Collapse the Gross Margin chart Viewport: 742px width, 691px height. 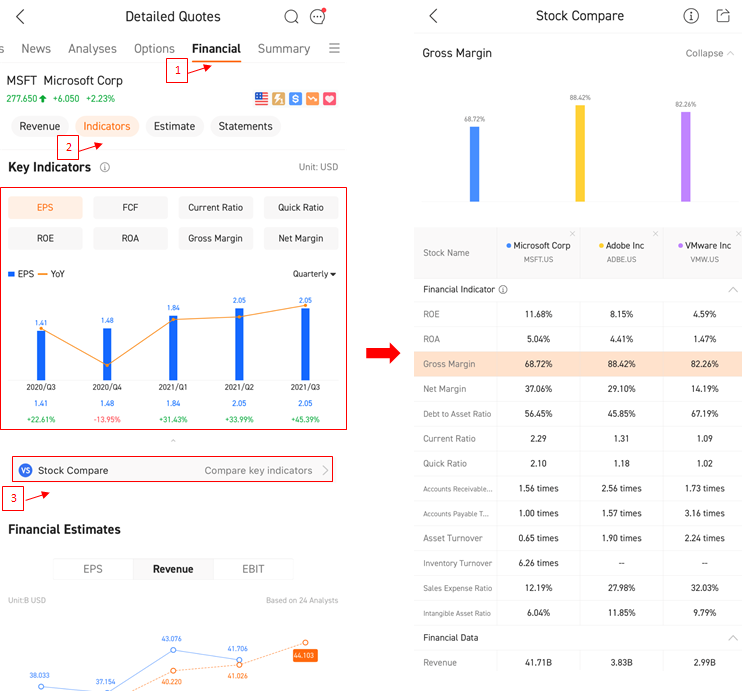click(x=710, y=53)
